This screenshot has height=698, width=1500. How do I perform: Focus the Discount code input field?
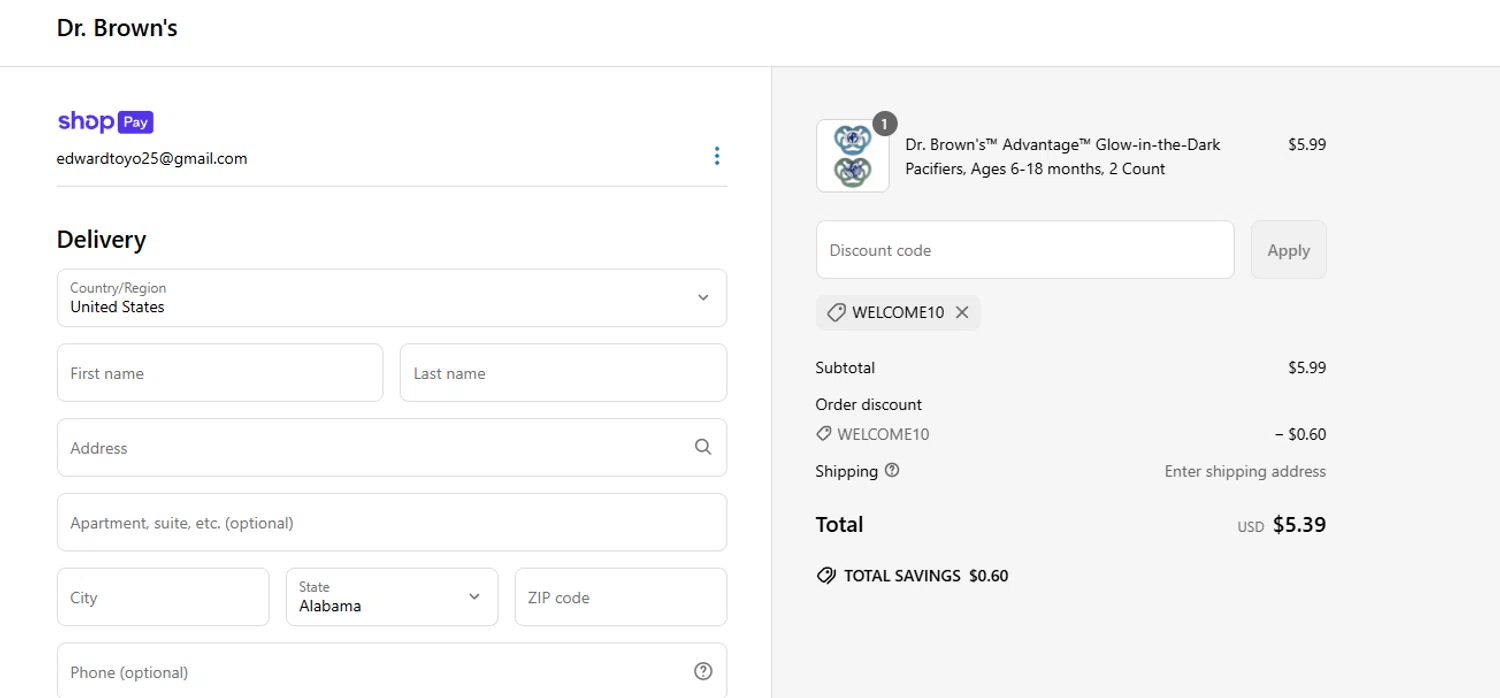1025,250
